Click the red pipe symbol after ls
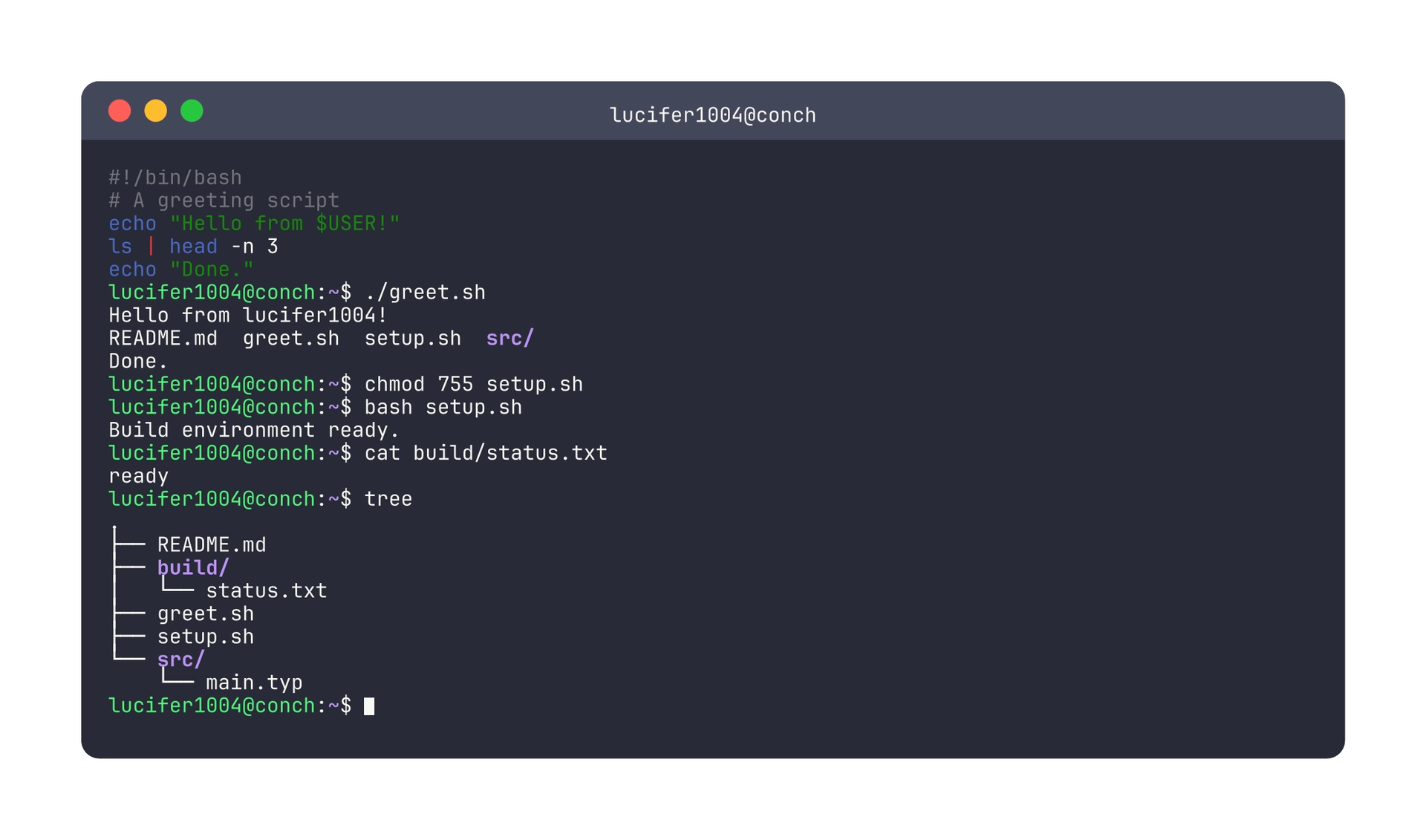 coord(151,247)
